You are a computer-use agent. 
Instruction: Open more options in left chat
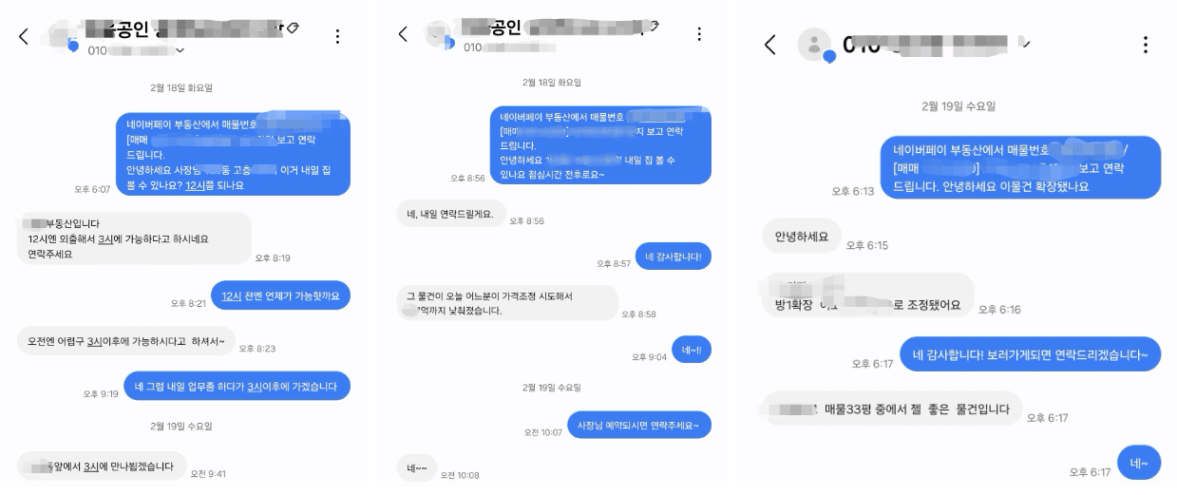click(x=337, y=36)
